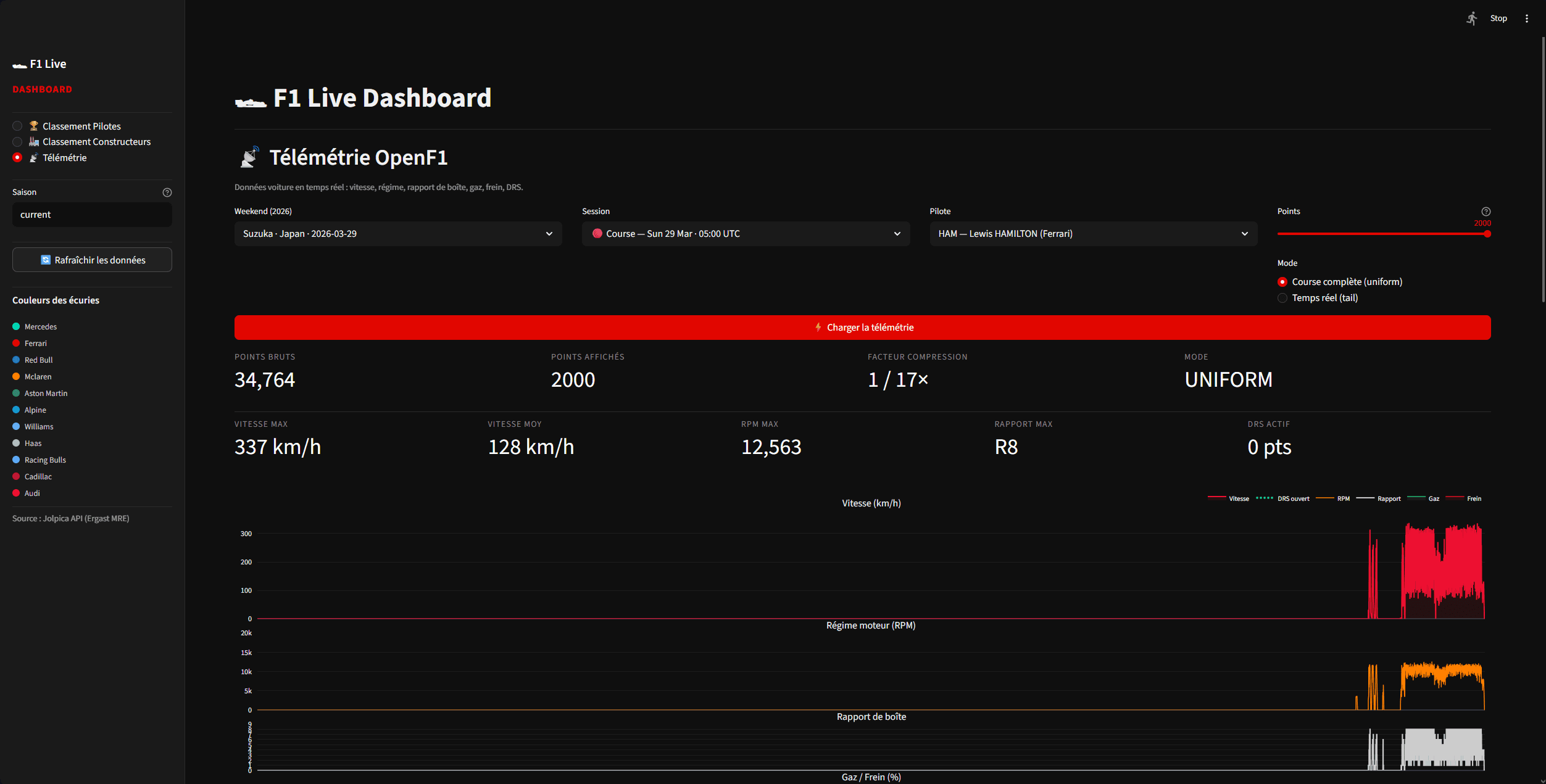This screenshot has height=784, width=1546.
Task: Select the Télémétrie radio option
Action: 17,157
